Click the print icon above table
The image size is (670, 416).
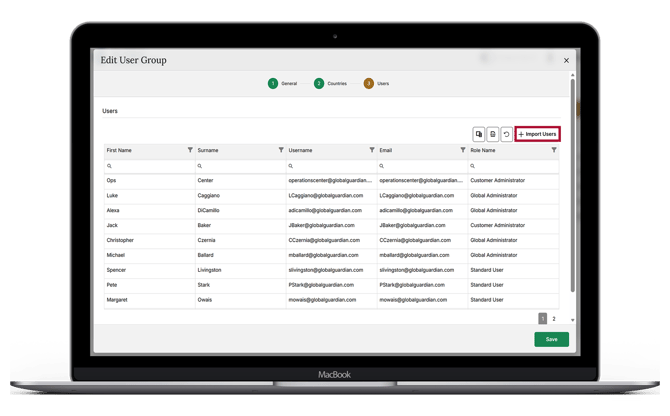point(493,134)
